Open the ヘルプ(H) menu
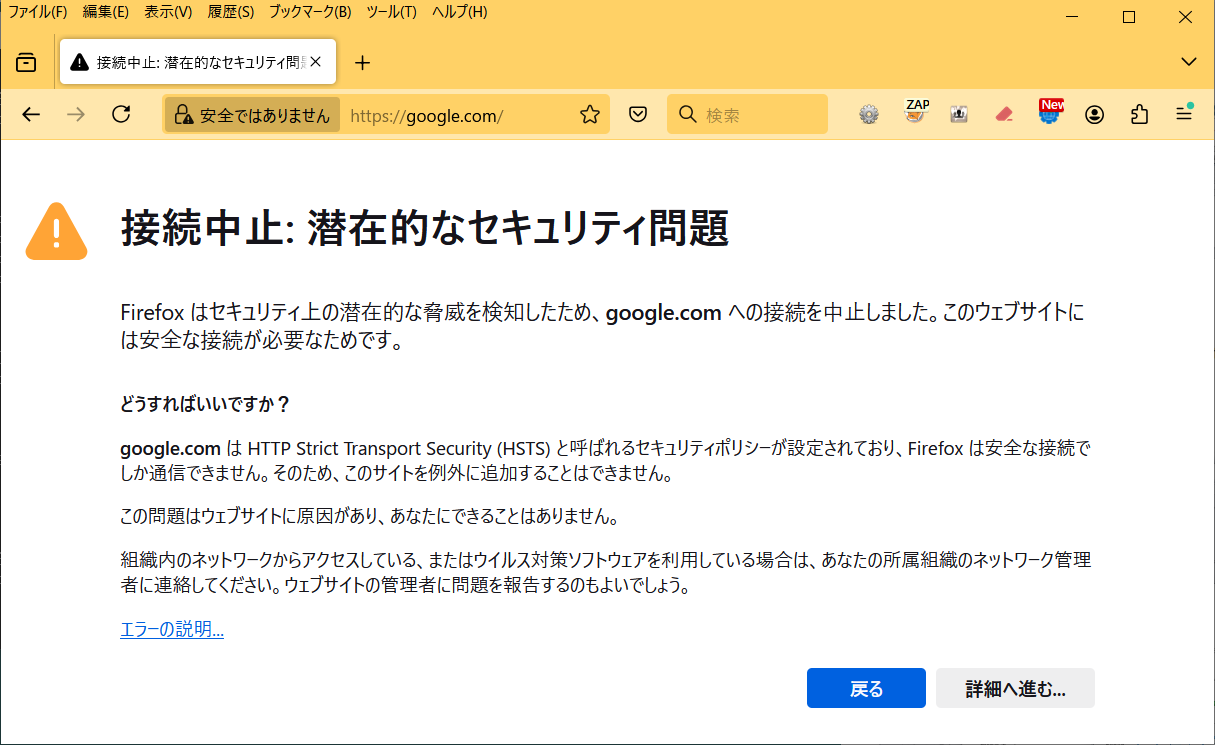The height and width of the screenshot is (745, 1215). [x=460, y=12]
